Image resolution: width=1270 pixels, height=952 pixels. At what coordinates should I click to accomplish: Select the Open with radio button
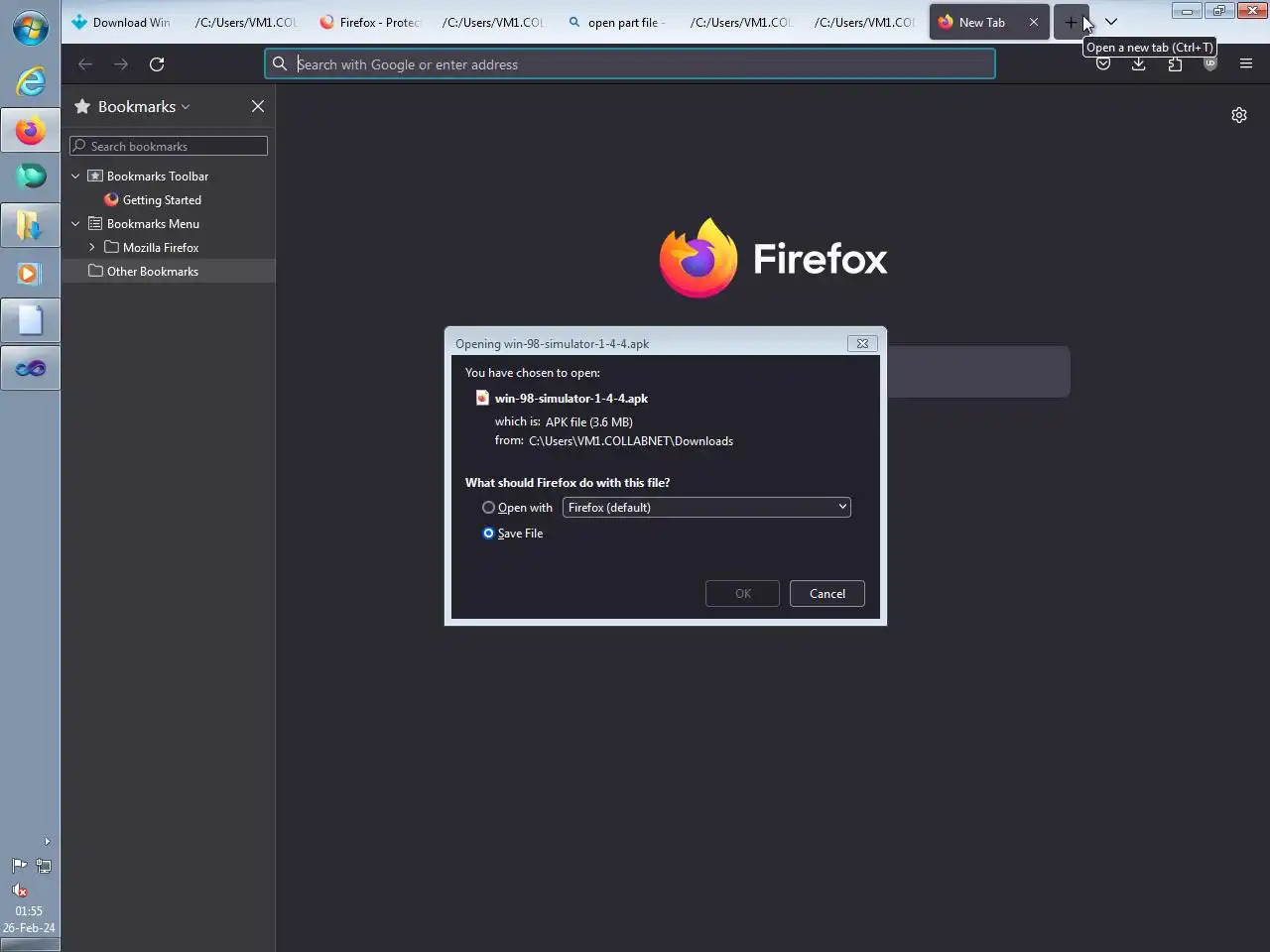488,507
